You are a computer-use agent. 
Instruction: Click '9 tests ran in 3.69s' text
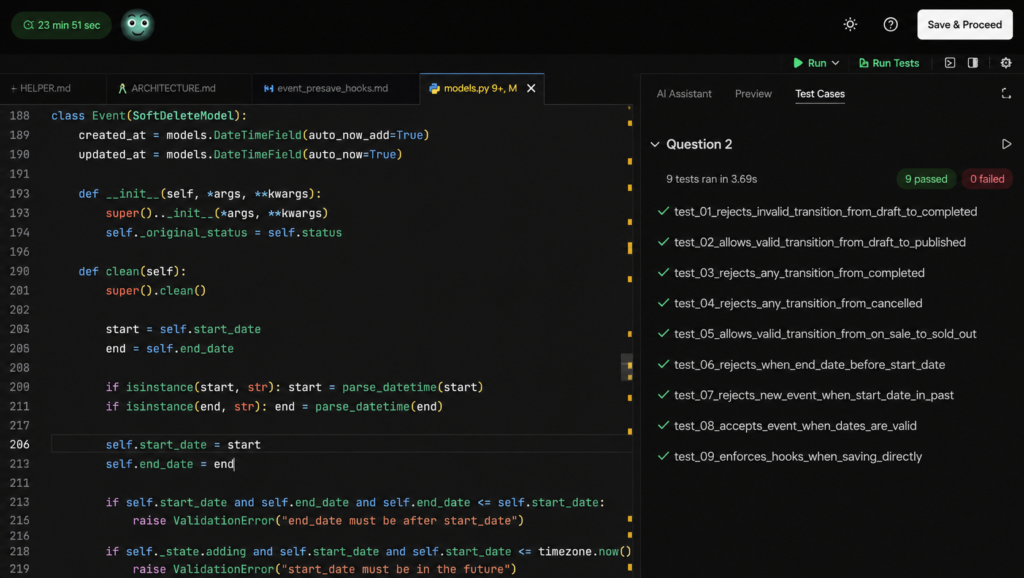tap(711, 179)
